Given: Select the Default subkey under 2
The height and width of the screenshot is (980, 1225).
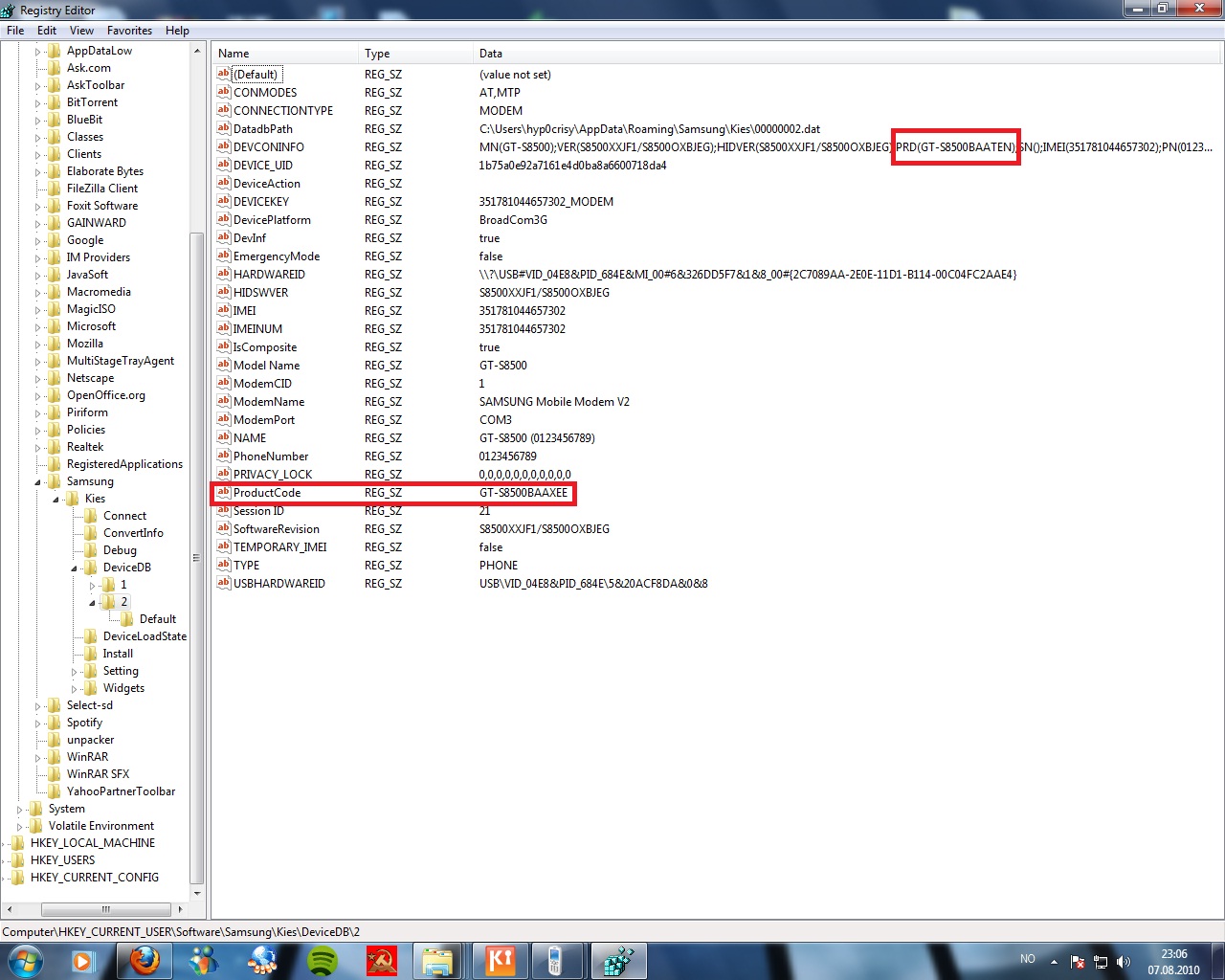Looking at the screenshot, I should [x=158, y=619].
